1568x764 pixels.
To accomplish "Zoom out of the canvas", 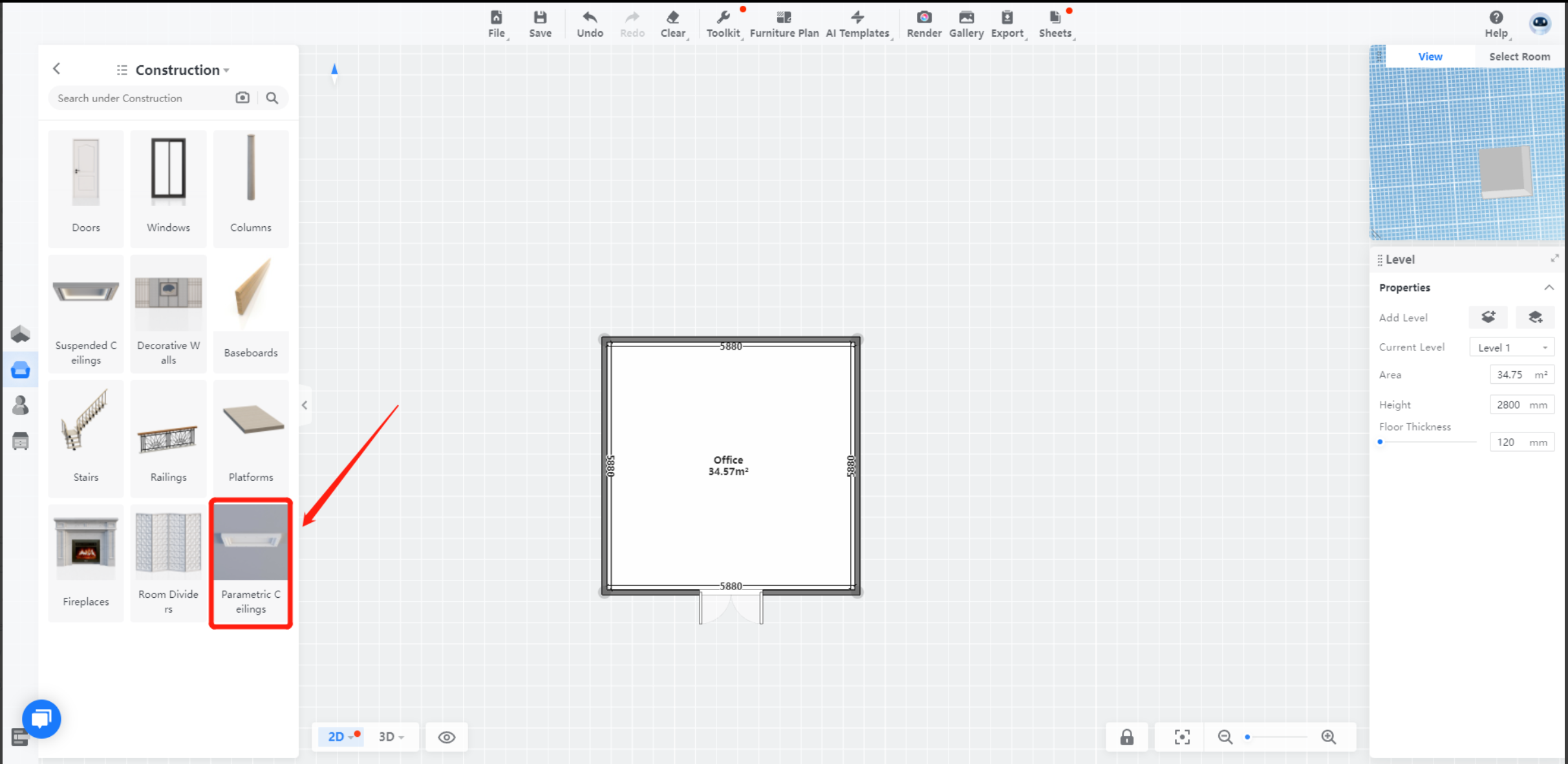I will (x=1225, y=737).
